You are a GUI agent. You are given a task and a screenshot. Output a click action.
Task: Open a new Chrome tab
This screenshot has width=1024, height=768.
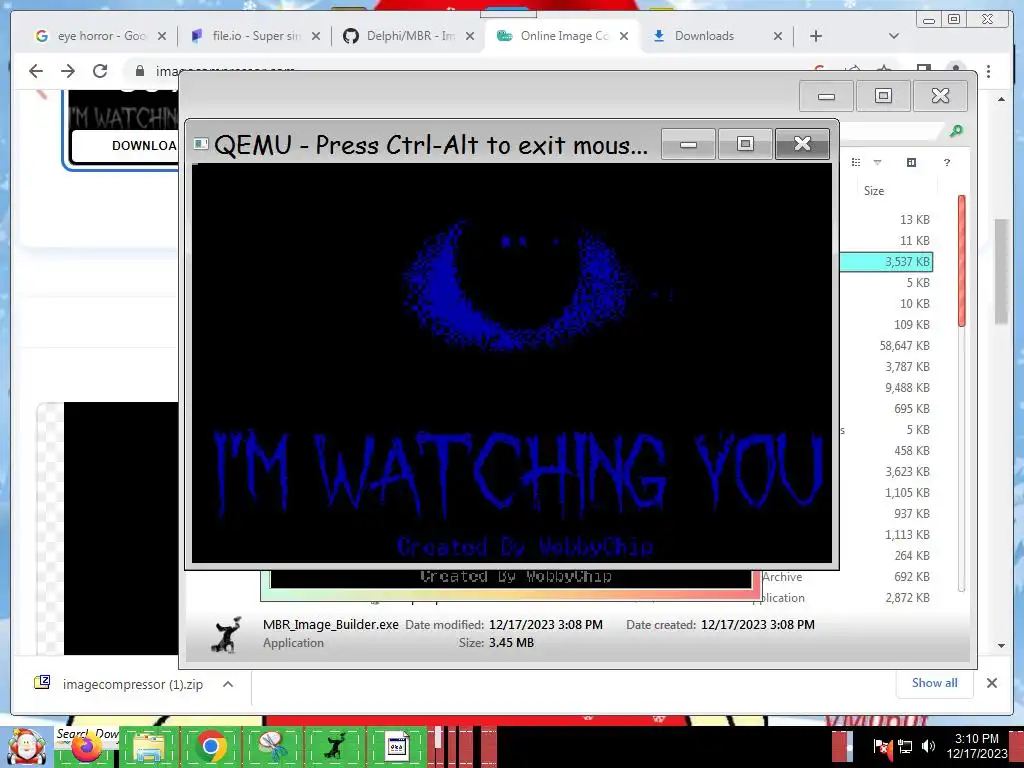816,36
